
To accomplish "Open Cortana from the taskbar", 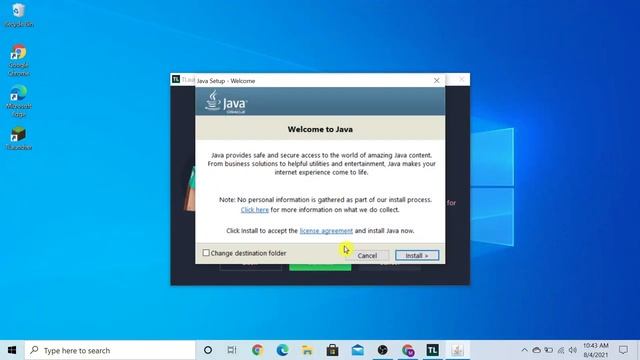I will [208, 350].
